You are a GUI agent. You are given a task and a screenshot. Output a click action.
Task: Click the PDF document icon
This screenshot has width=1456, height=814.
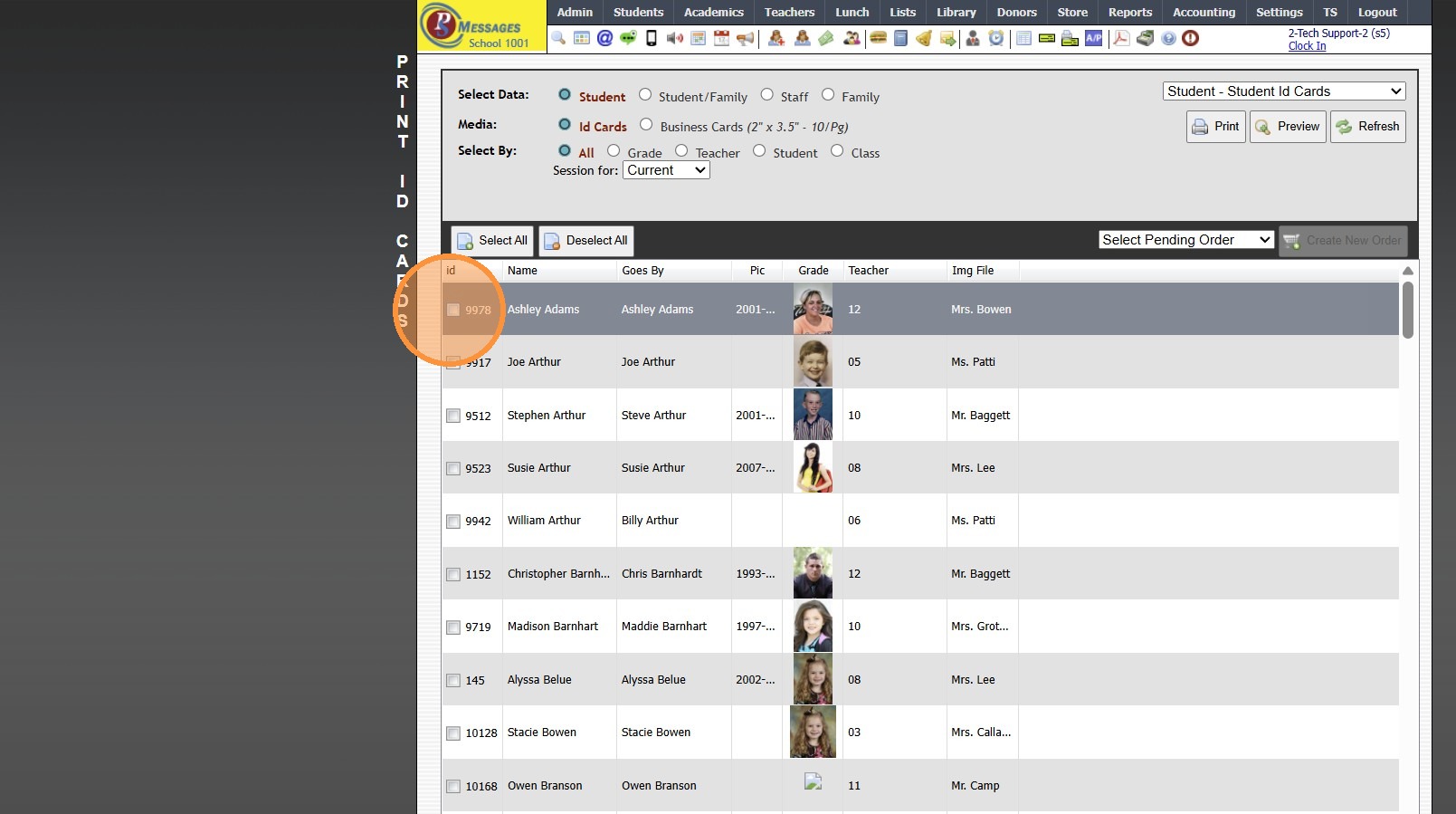[1121, 38]
